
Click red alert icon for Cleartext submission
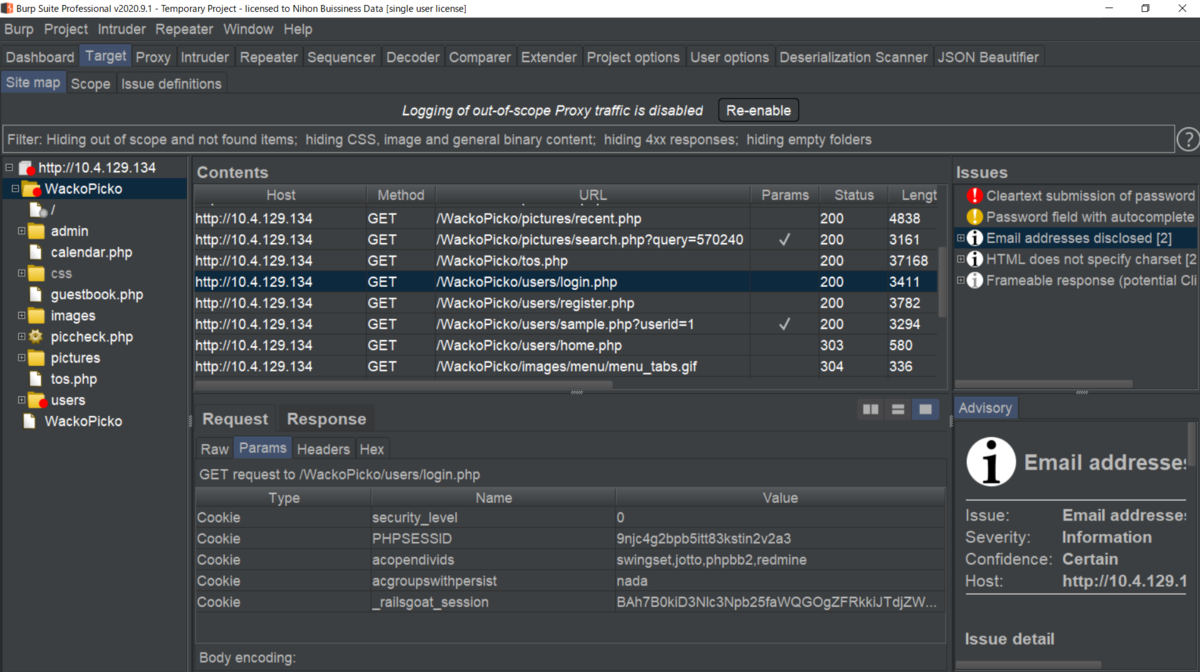[975, 196]
